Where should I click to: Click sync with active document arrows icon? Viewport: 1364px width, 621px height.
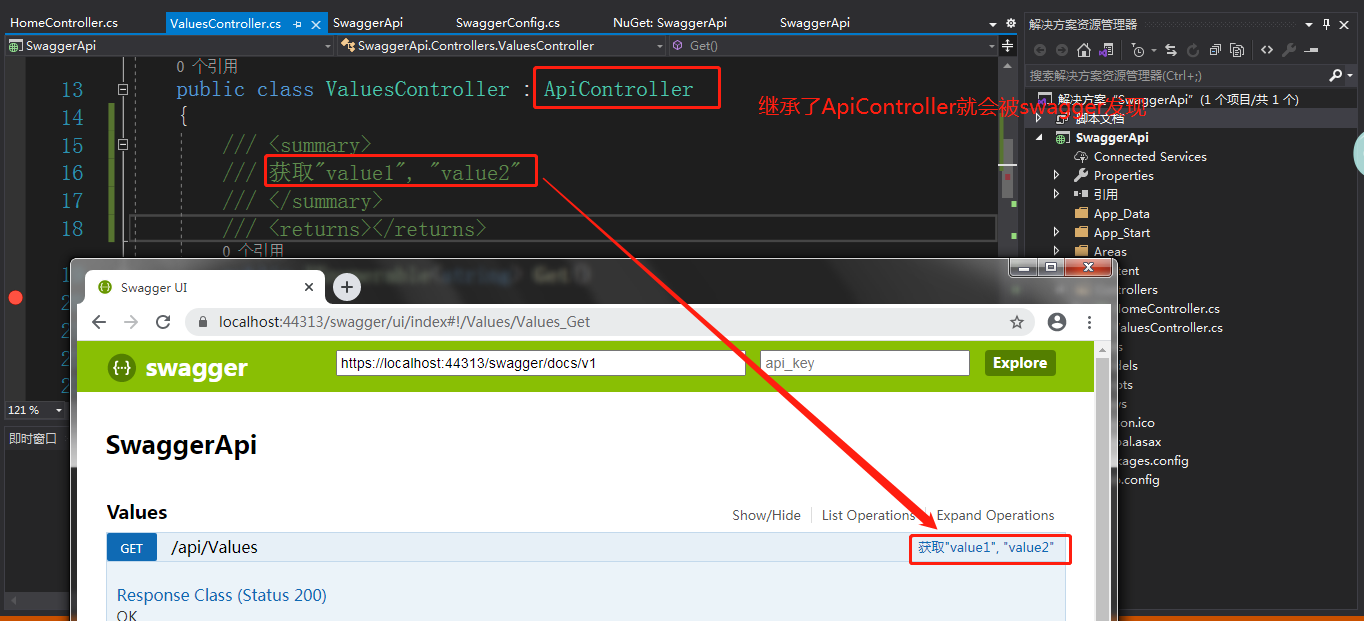[x=1173, y=50]
